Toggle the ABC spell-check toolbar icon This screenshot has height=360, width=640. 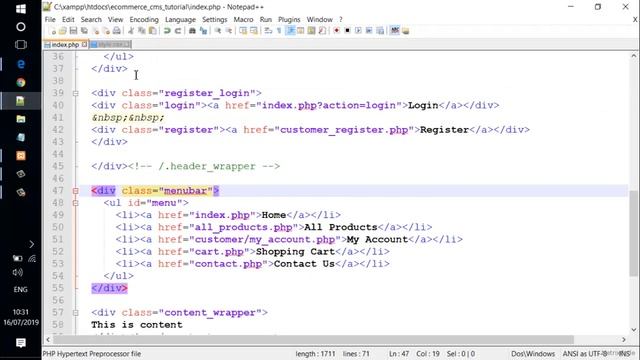point(395,31)
